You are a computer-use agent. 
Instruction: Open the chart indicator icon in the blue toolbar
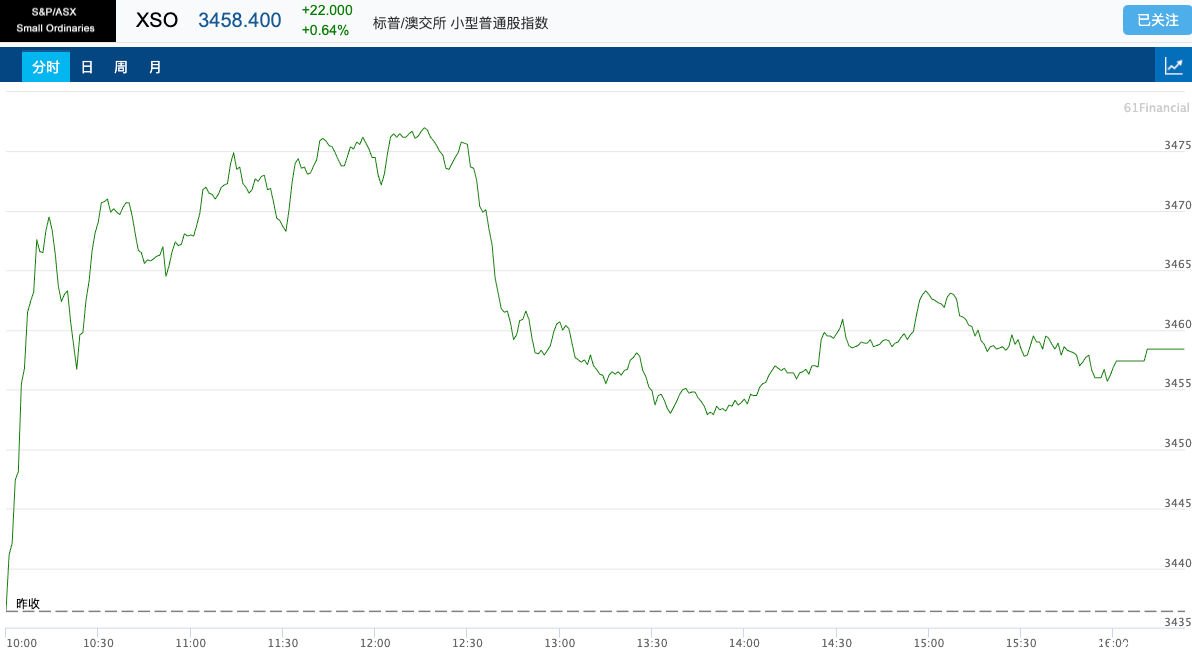[1173, 66]
